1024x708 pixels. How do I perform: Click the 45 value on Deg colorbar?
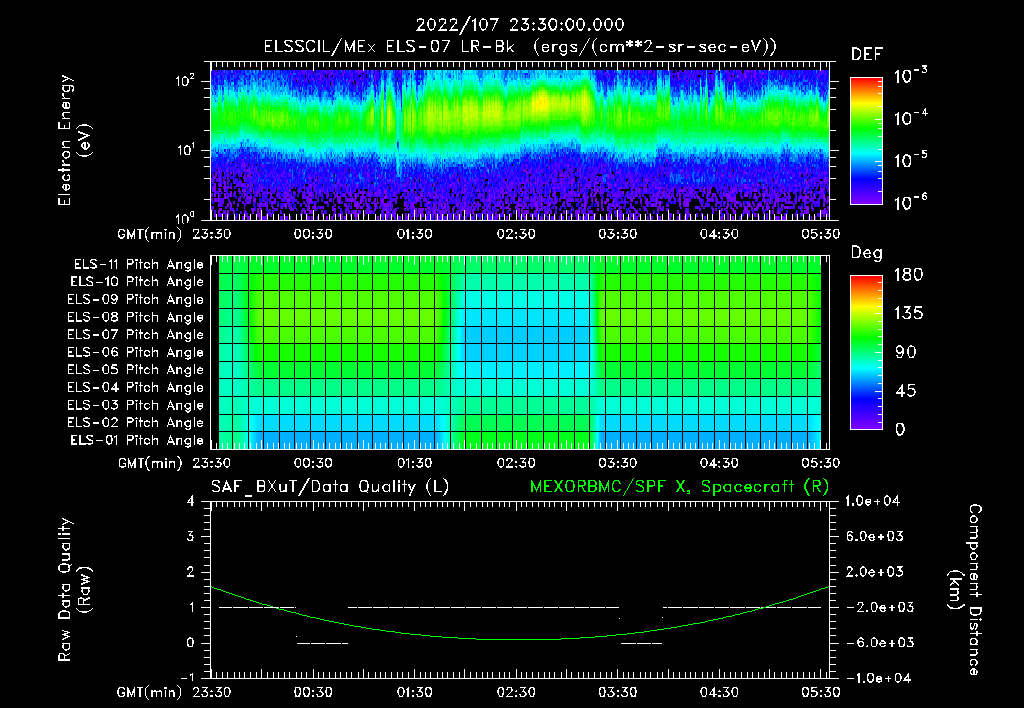[x=906, y=391]
